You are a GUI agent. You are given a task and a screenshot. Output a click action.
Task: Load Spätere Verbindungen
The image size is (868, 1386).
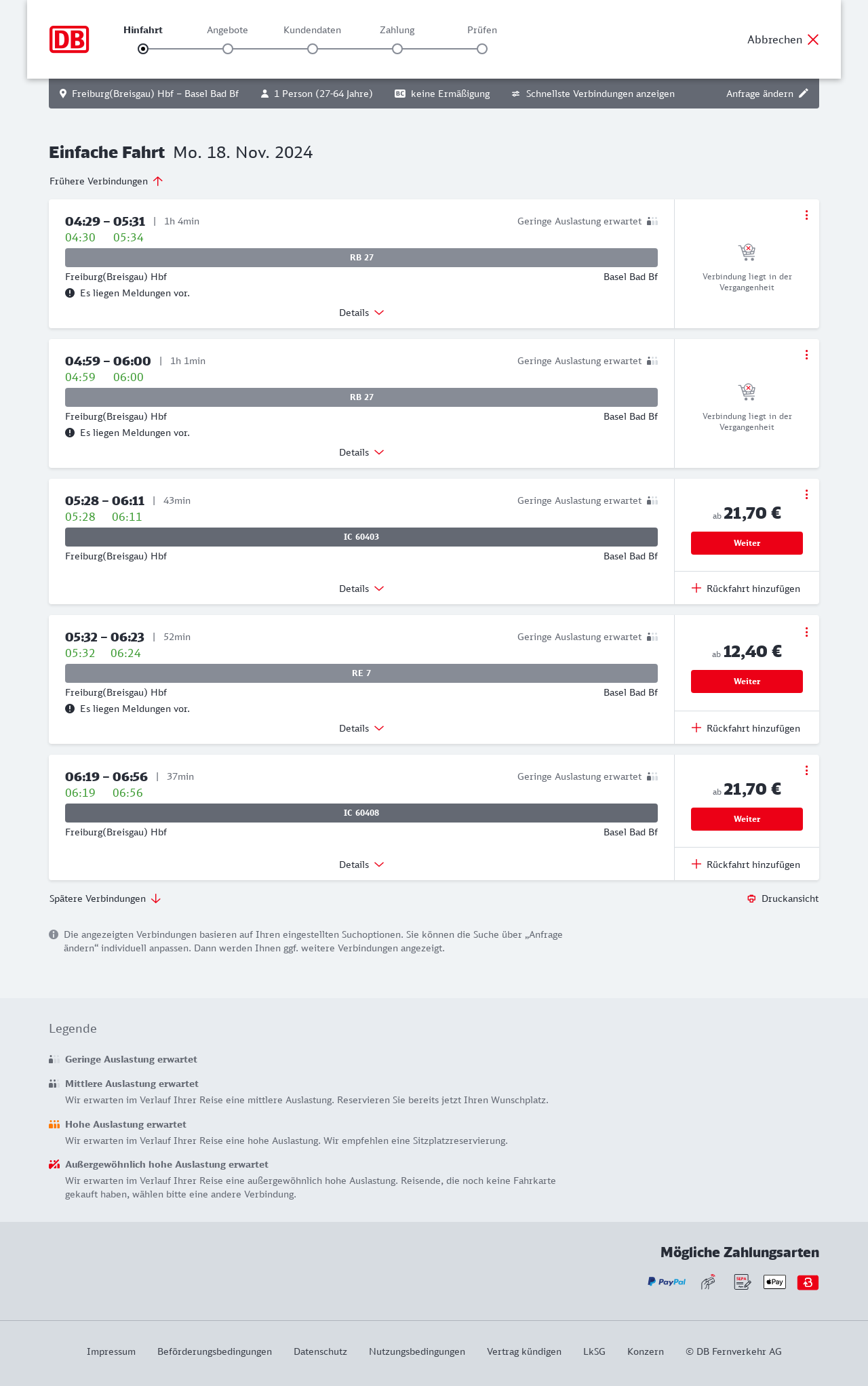coord(104,898)
